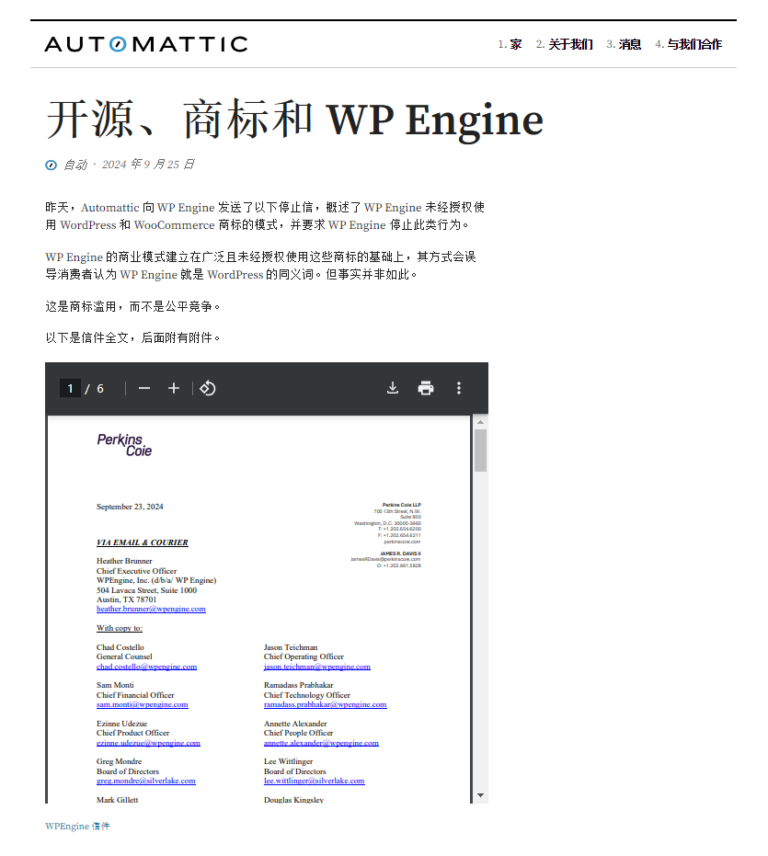Click the author icon beside 自动

[x=51, y=165]
